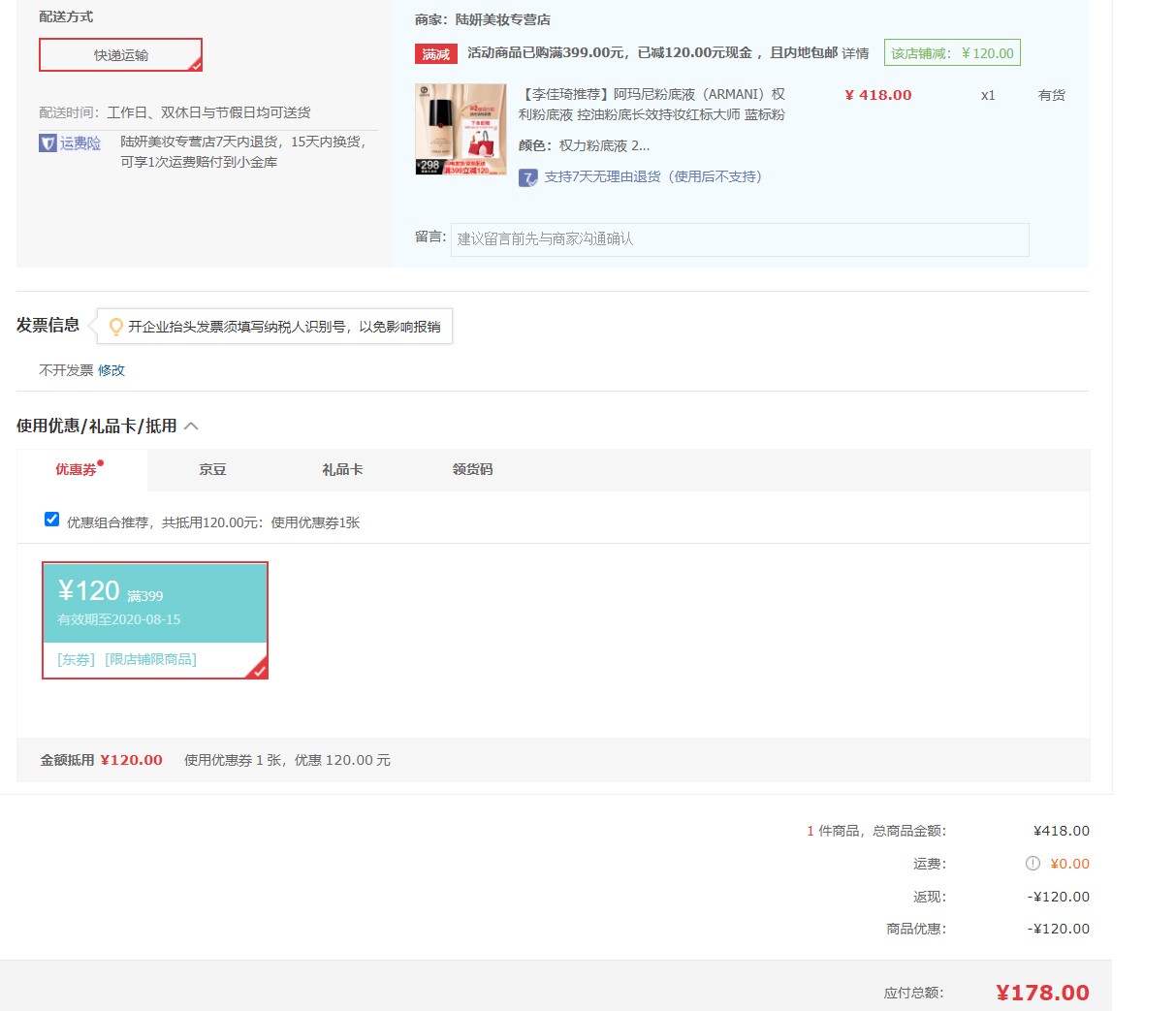
Task: Open 详情 link for the 满减 promotion
Action: click(855, 53)
